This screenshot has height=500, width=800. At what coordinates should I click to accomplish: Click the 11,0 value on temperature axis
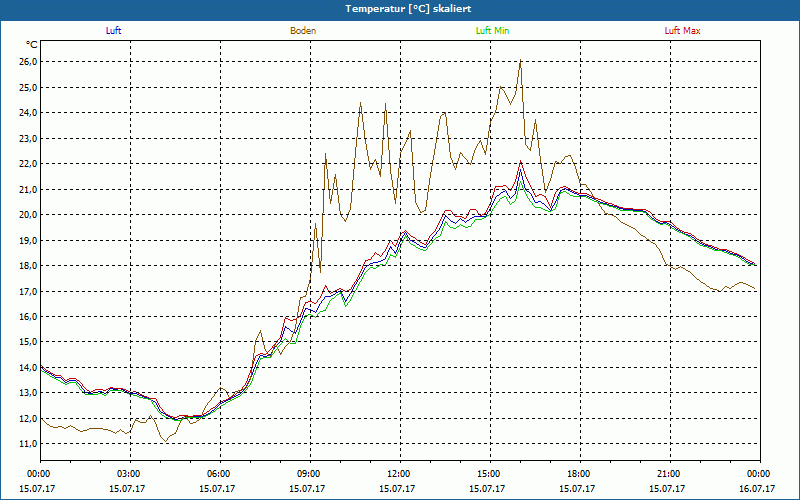(28, 444)
